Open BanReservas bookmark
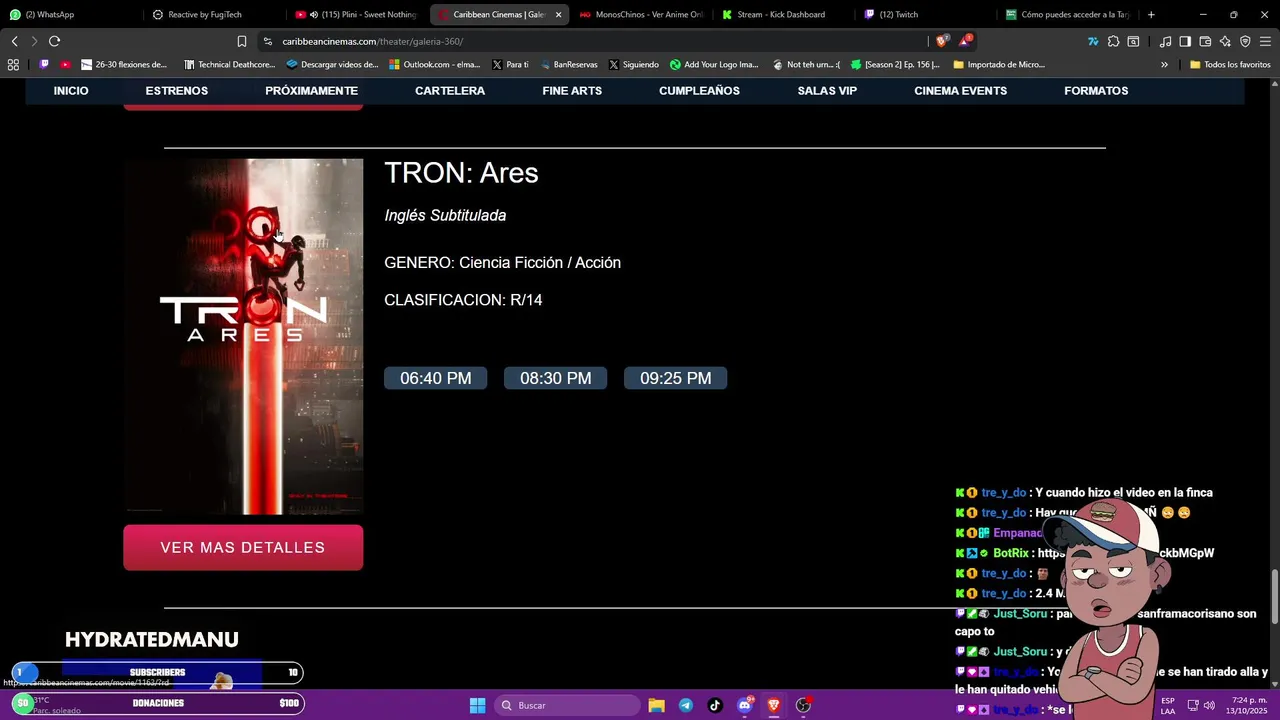This screenshot has width=1280, height=720. click(567, 64)
